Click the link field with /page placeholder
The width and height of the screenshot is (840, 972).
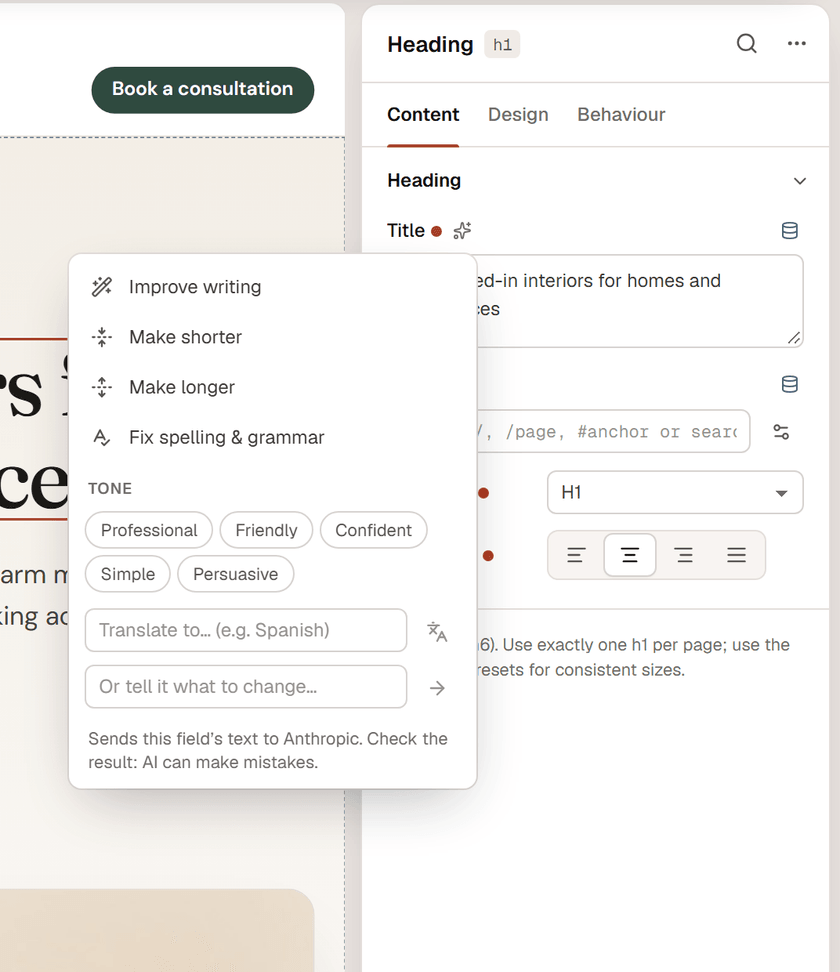pos(613,431)
